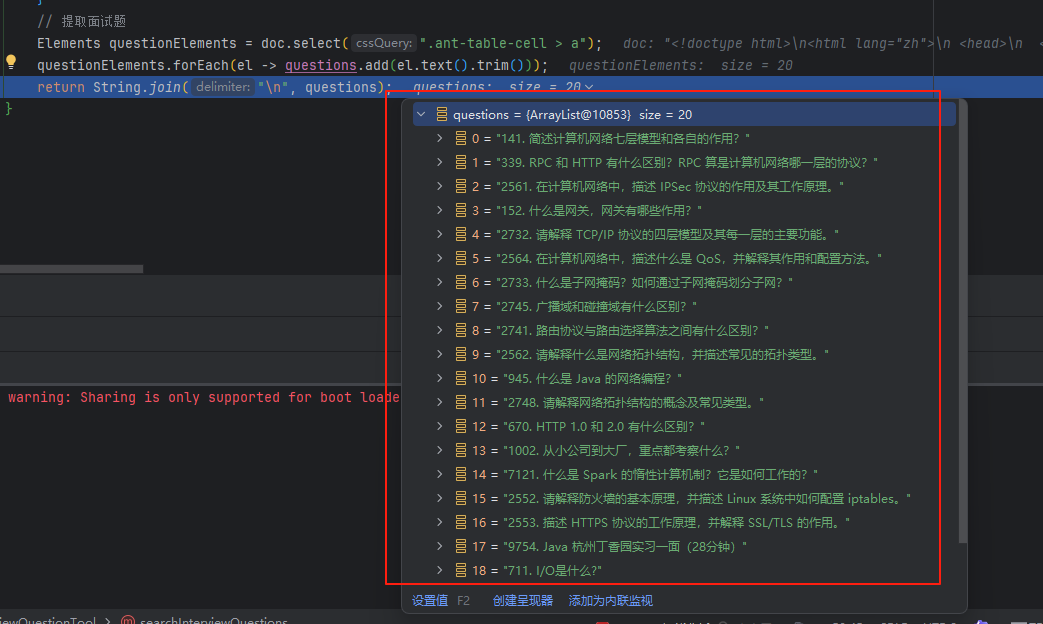The image size is (1043, 624).
Task: Expand entry 1 starting with "339. RPC"
Action: (x=440, y=162)
